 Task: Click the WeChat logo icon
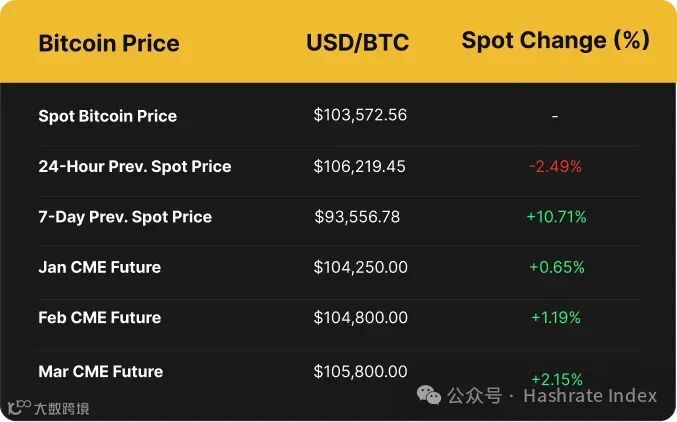tap(430, 395)
